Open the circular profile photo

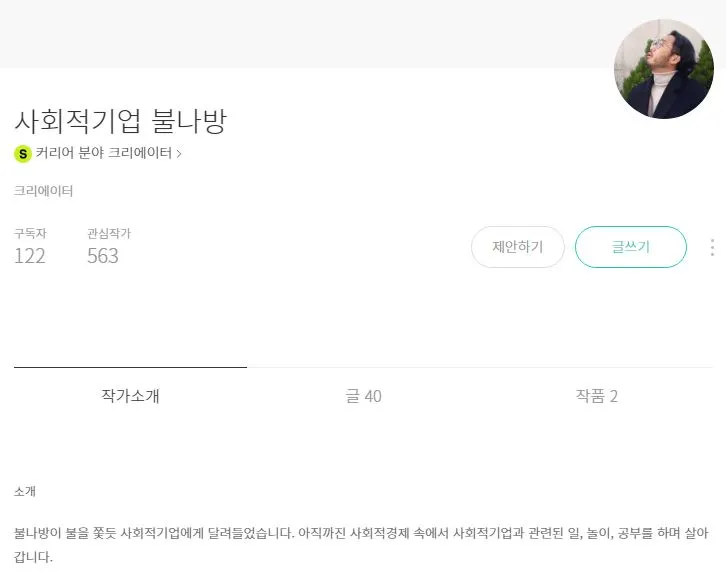pos(663,69)
